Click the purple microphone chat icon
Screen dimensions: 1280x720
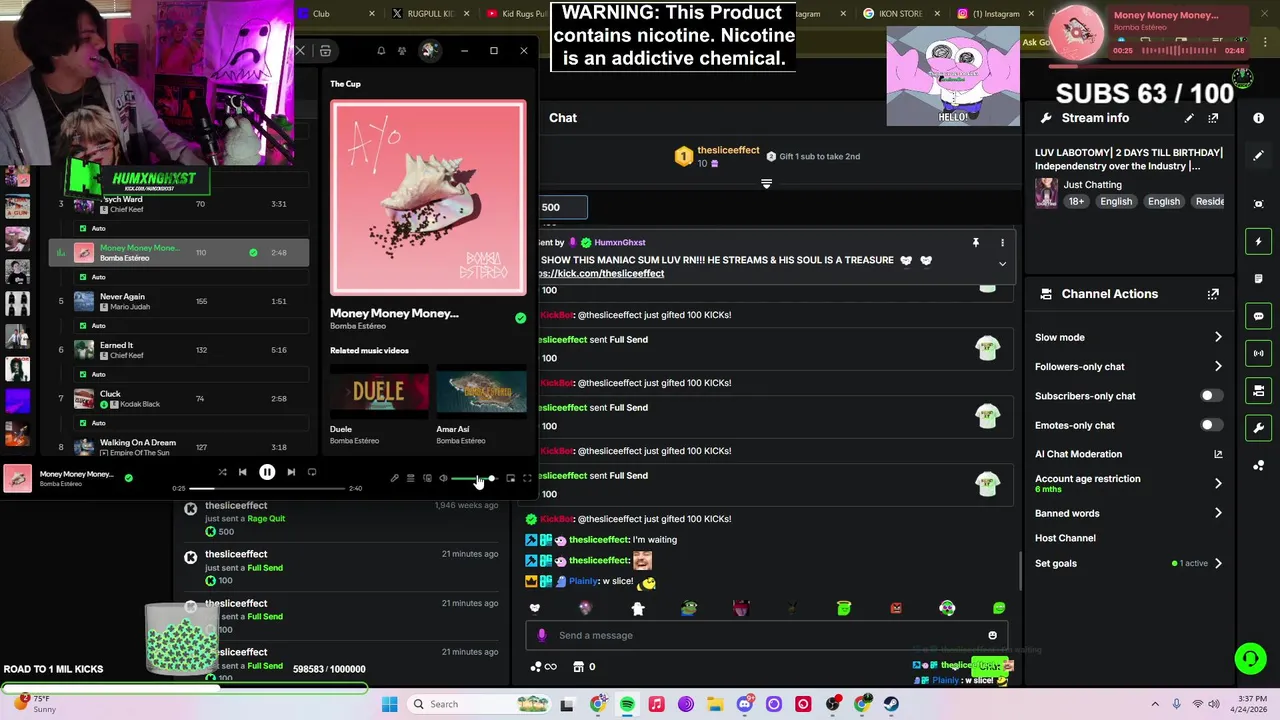[542, 635]
